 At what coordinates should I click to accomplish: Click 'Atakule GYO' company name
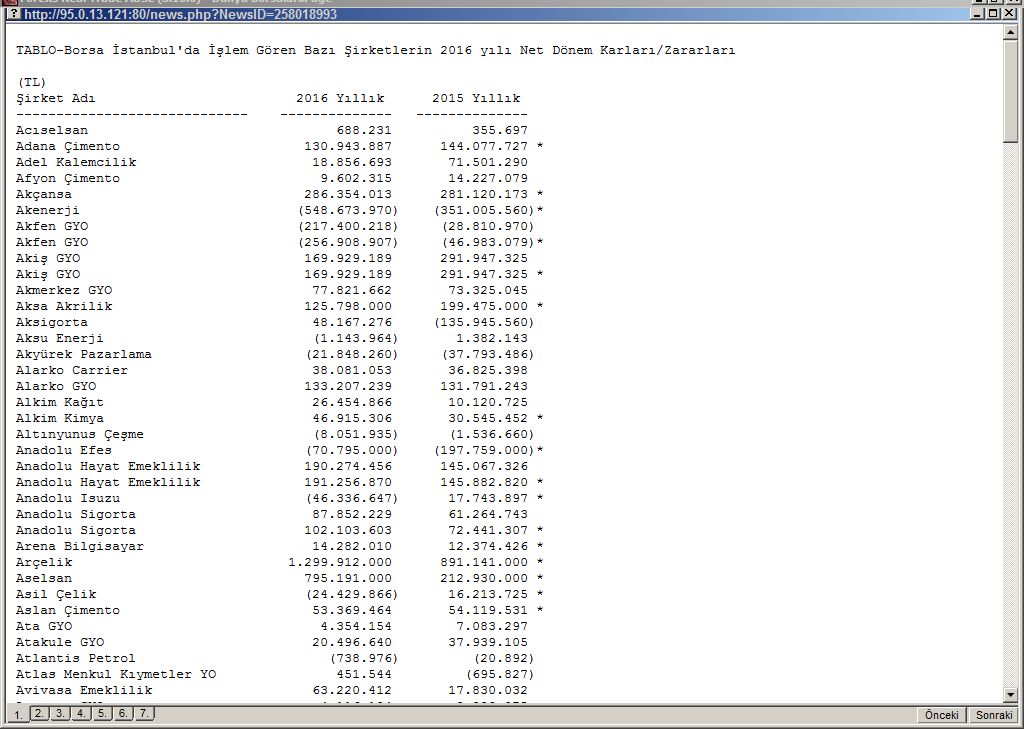coord(59,642)
